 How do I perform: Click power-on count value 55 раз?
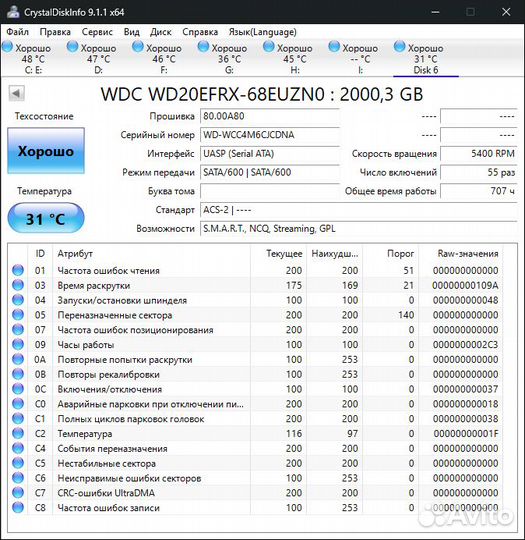478,172
